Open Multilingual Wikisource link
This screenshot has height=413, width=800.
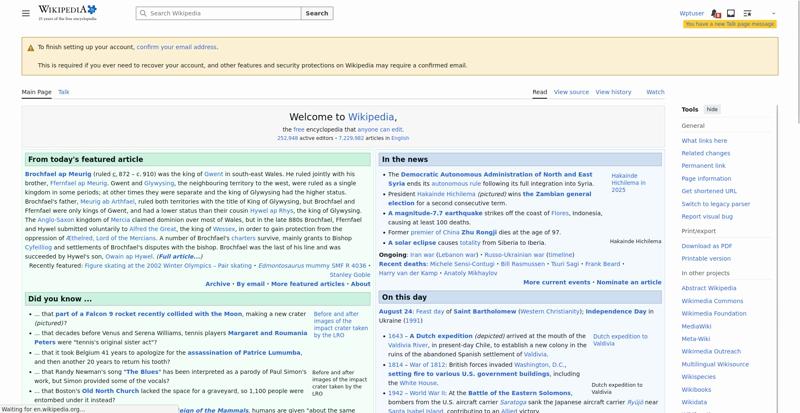point(715,364)
